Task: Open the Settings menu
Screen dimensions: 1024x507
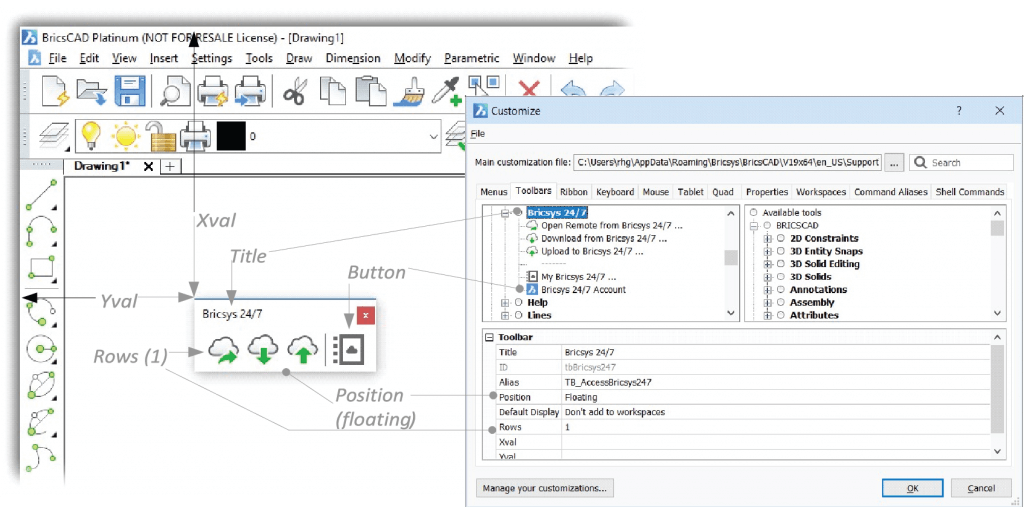Action: pyautogui.click(x=212, y=58)
